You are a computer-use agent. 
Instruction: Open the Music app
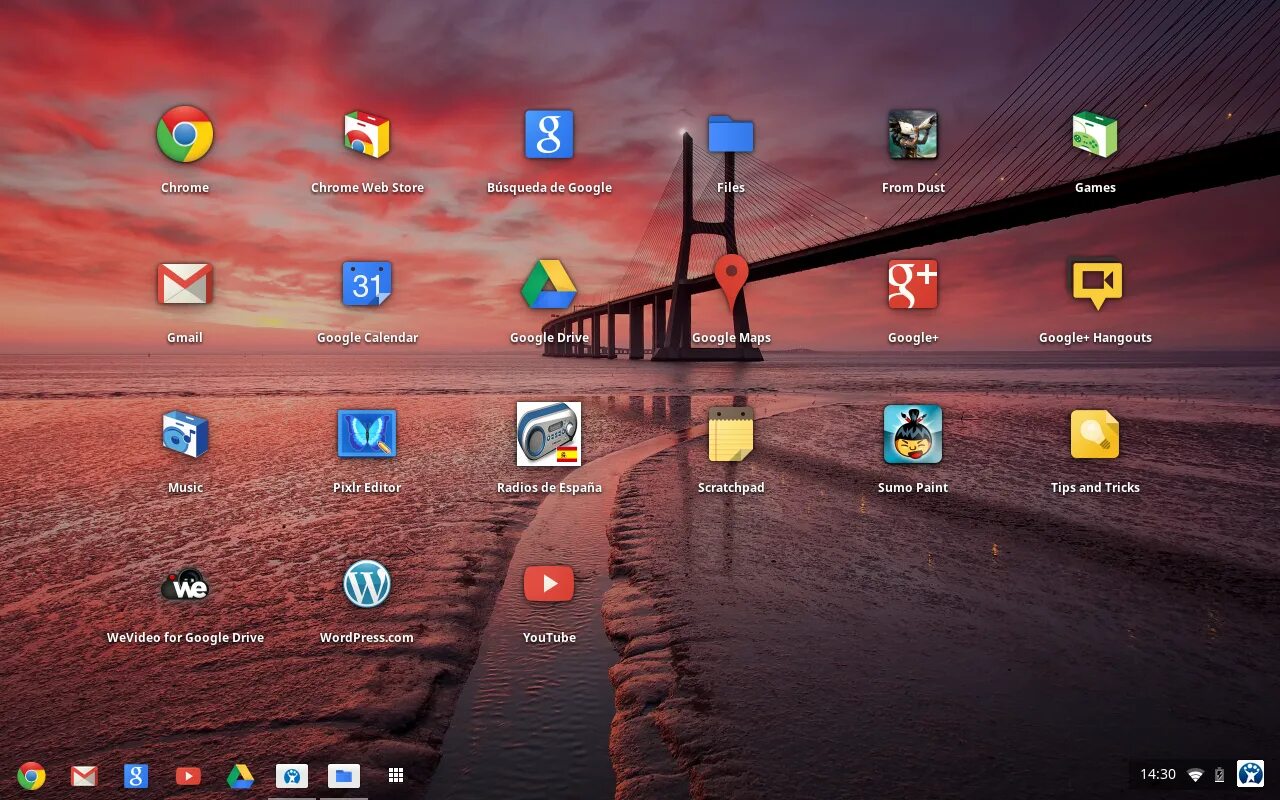tap(185, 435)
